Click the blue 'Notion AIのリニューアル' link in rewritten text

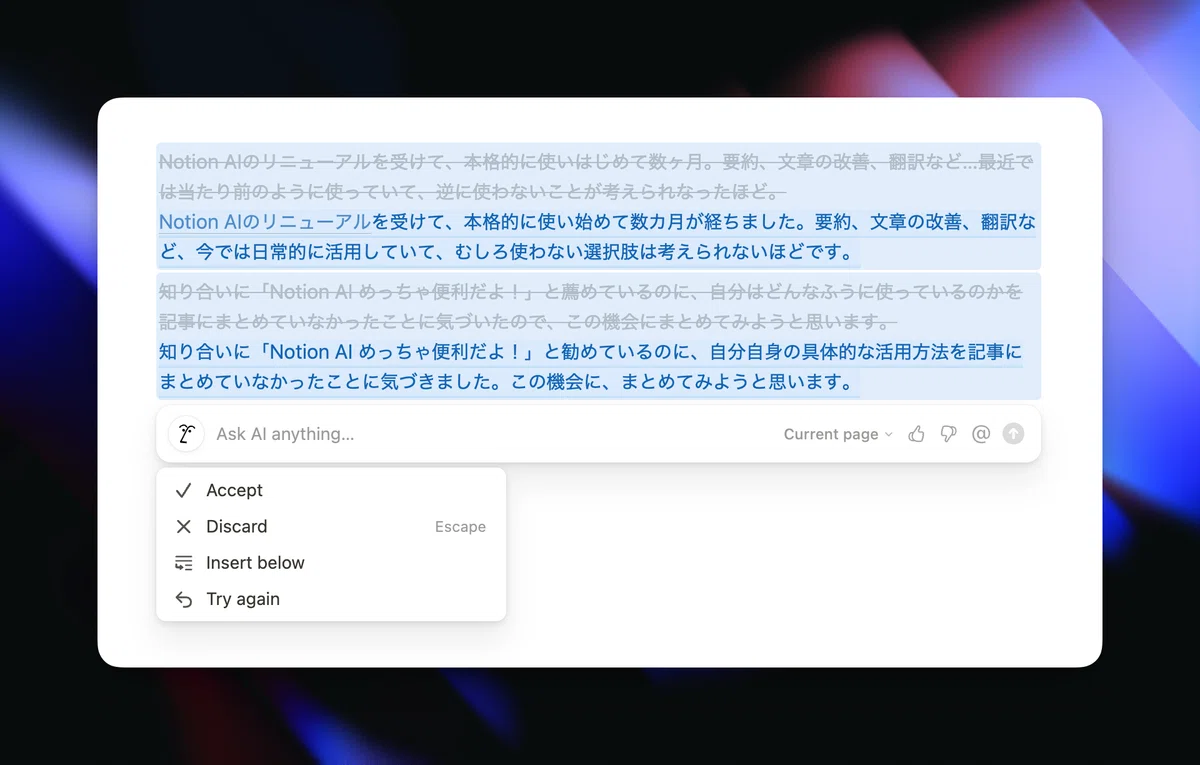tap(265, 222)
